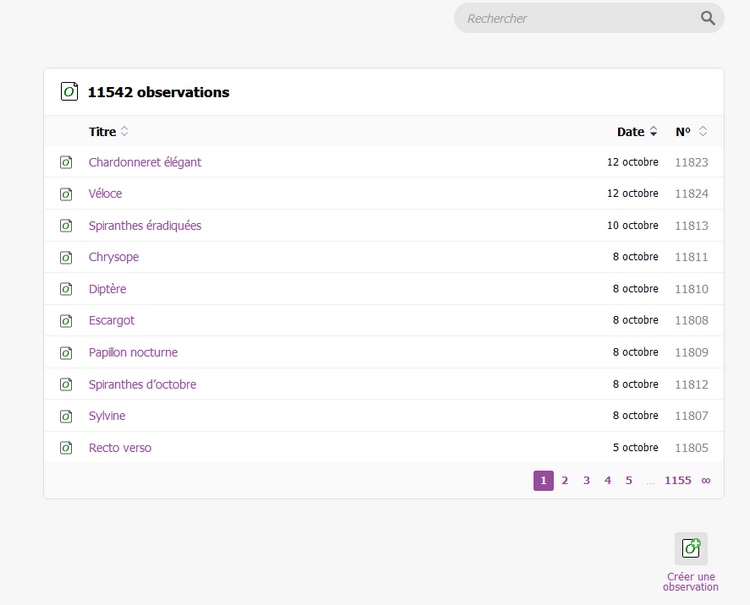This screenshot has height=605, width=750.
Task: Open the Papillon nocturne observation
Action: tap(133, 353)
